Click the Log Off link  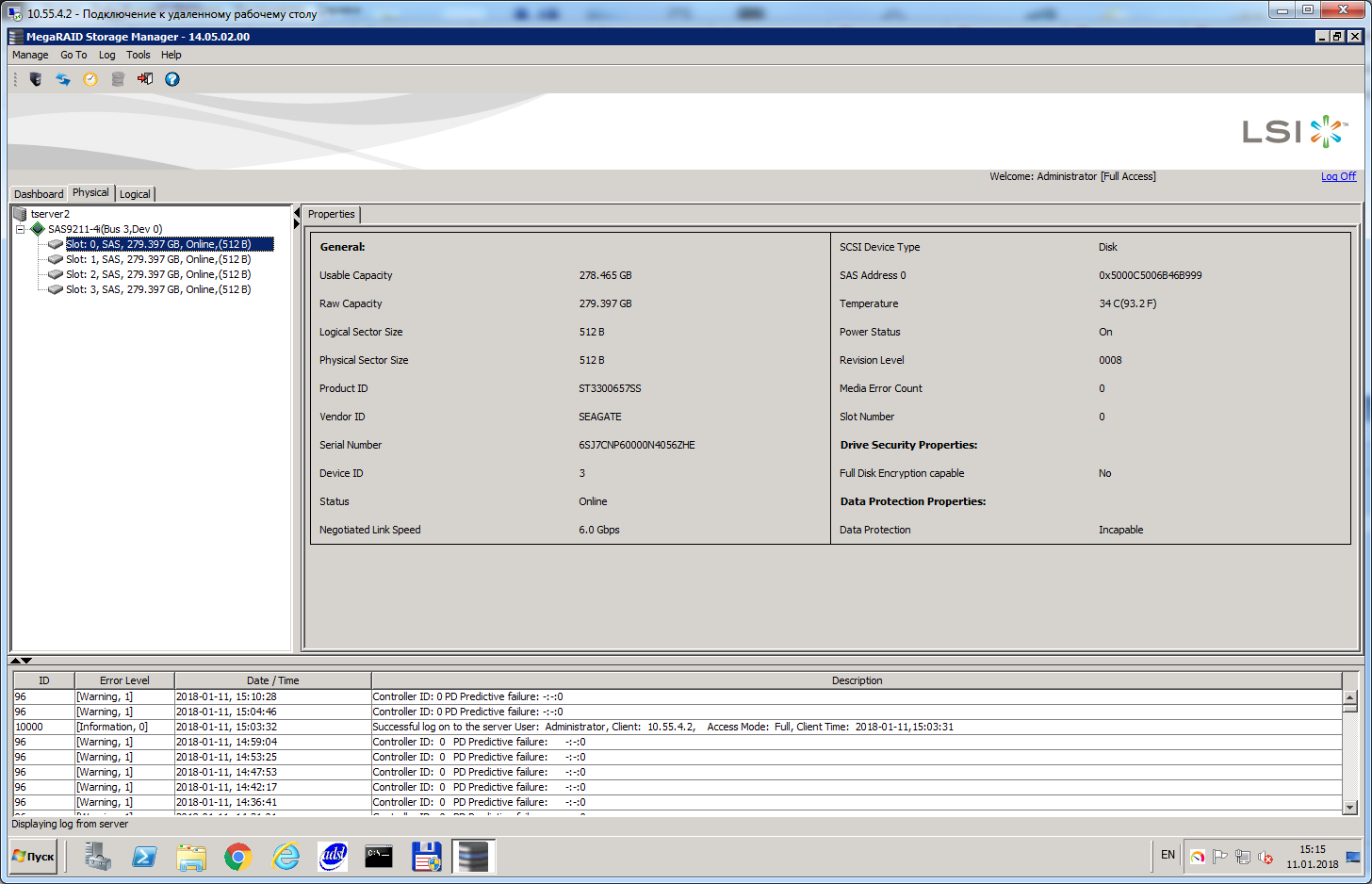(x=1338, y=176)
